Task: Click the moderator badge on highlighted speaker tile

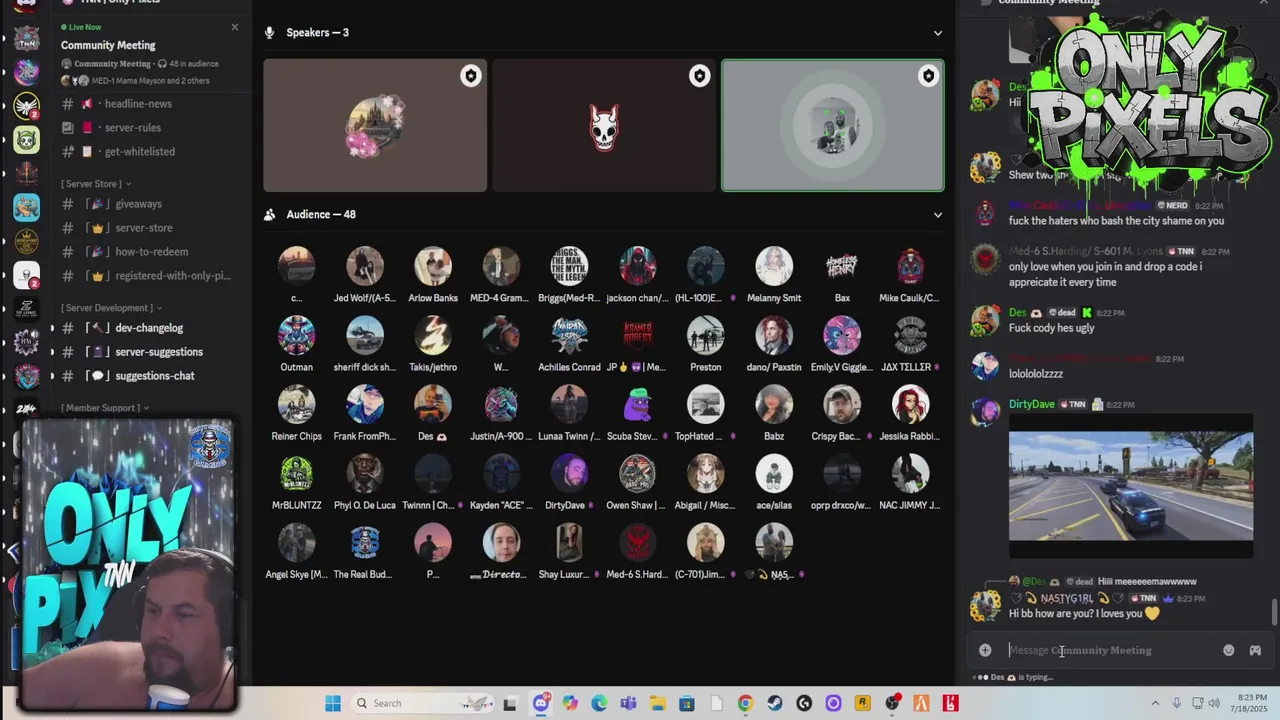Action: pos(928,76)
